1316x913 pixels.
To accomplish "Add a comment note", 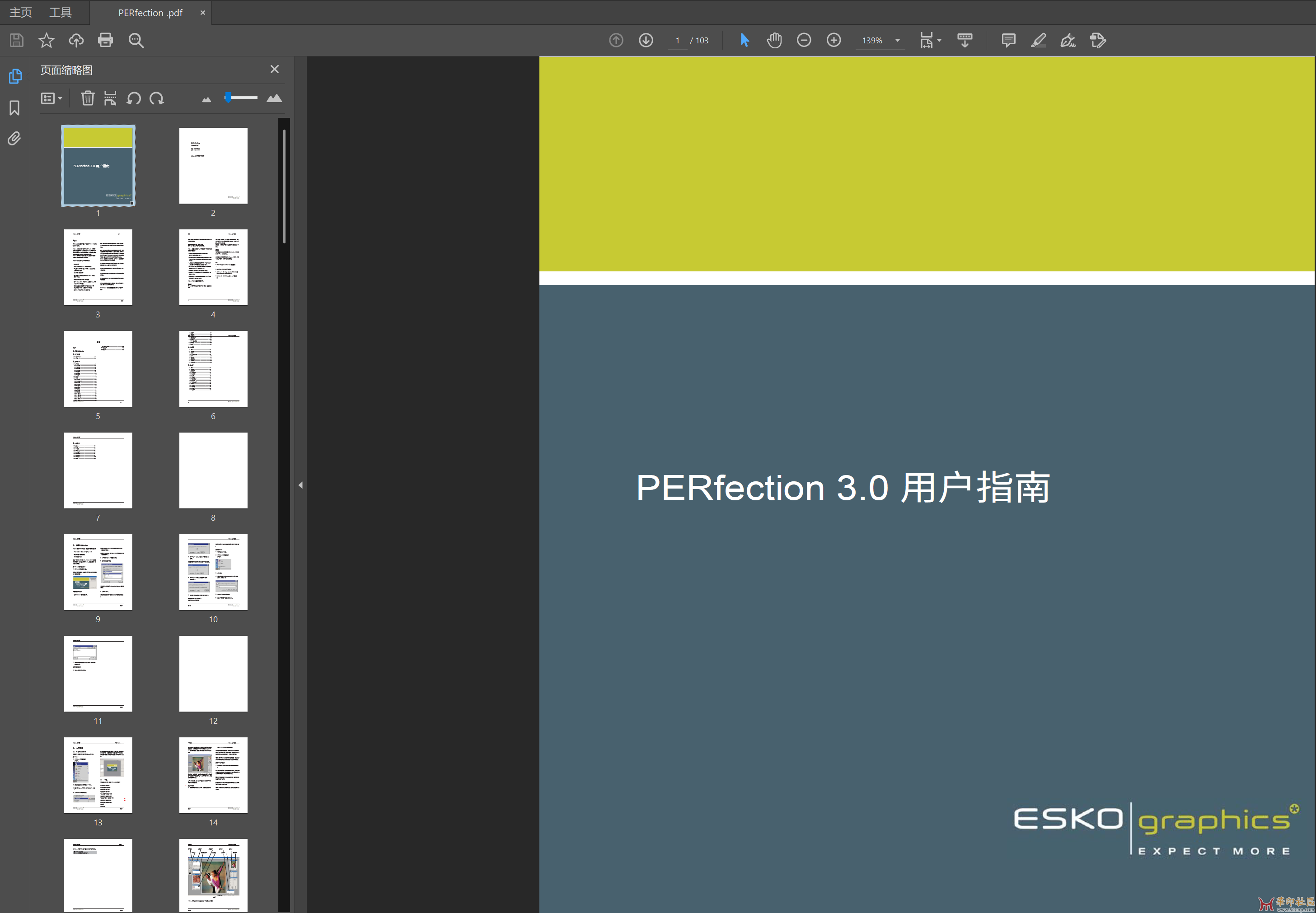I will 1009,40.
